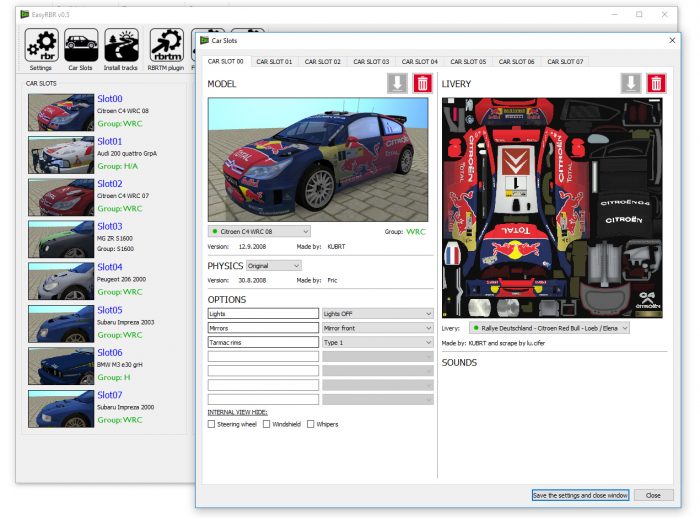Select Slot07 Subaru Impreza 2000 thumbnail
Image resolution: width=700 pixels, height=518 pixels.
61,409
